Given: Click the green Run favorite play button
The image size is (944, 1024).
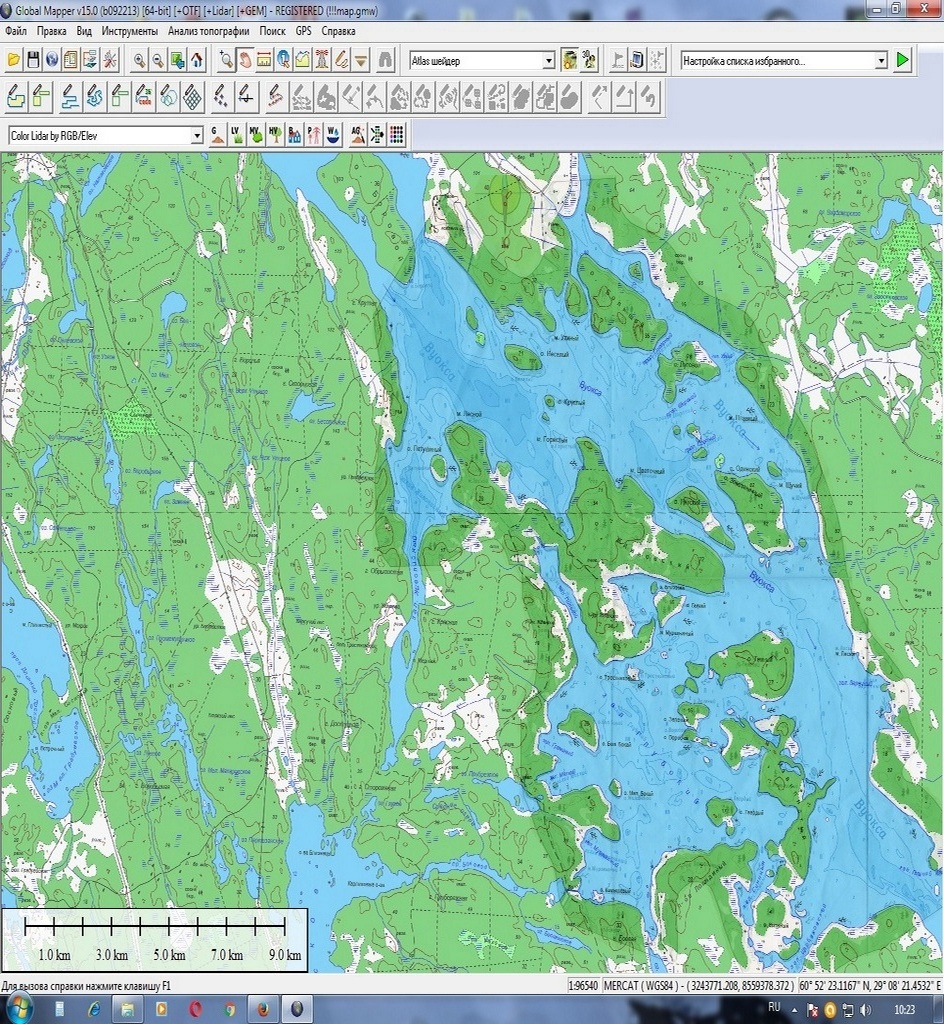Looking at the screenshot, I should click(903, 60).
